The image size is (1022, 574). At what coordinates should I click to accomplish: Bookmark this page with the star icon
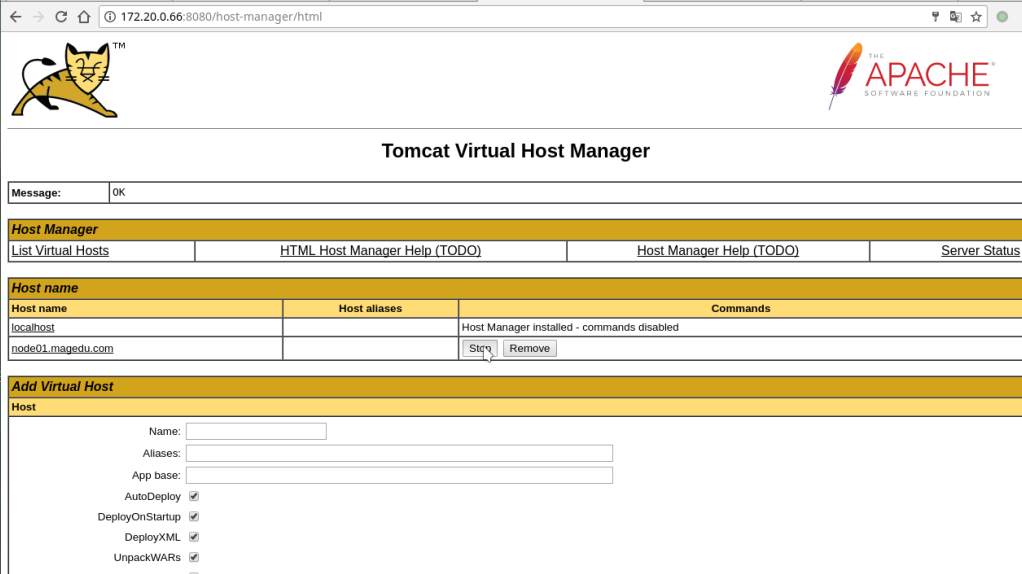[976, 17]
